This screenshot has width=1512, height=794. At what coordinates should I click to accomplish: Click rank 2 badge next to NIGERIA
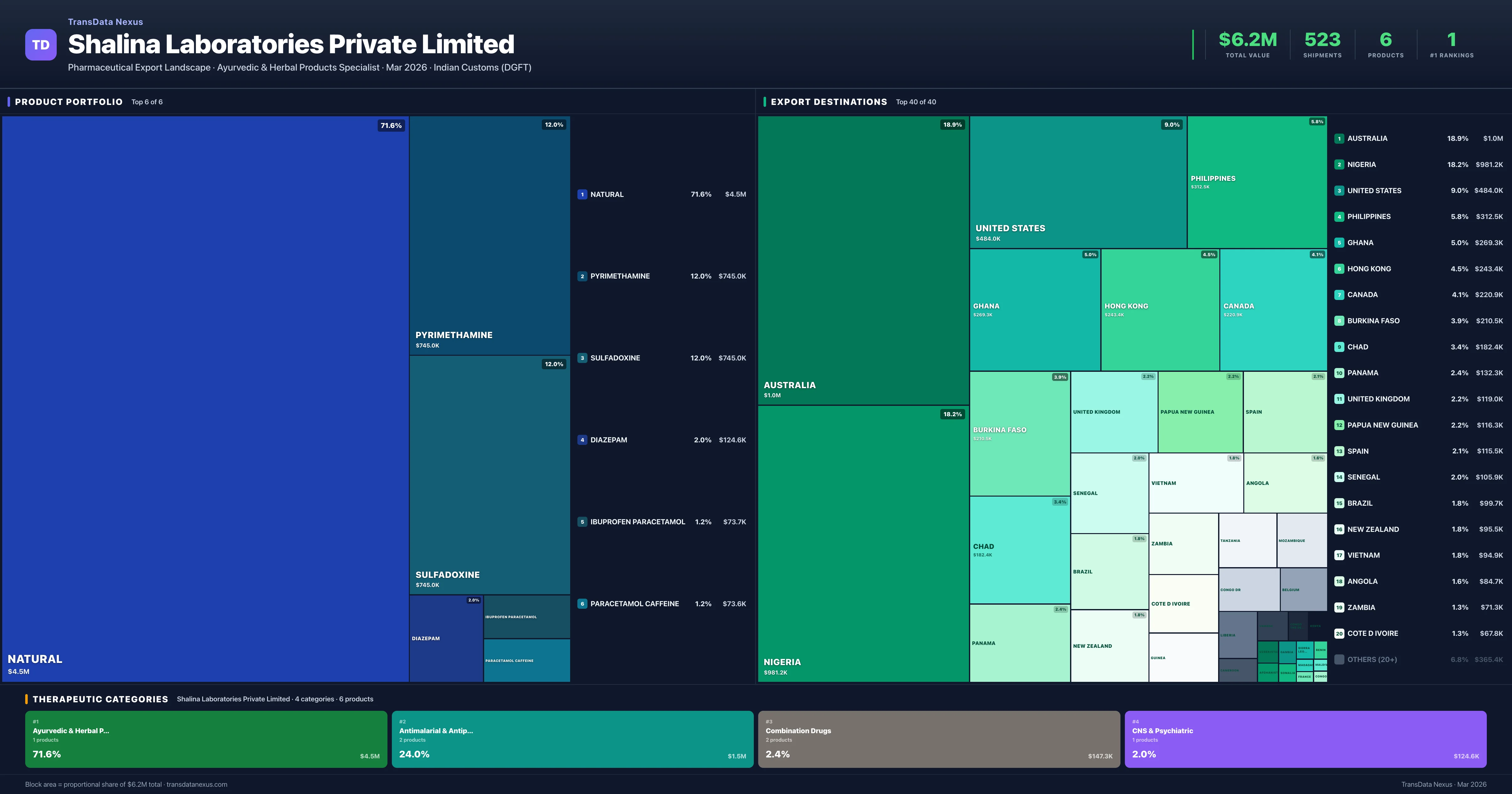click(1339, 164)
